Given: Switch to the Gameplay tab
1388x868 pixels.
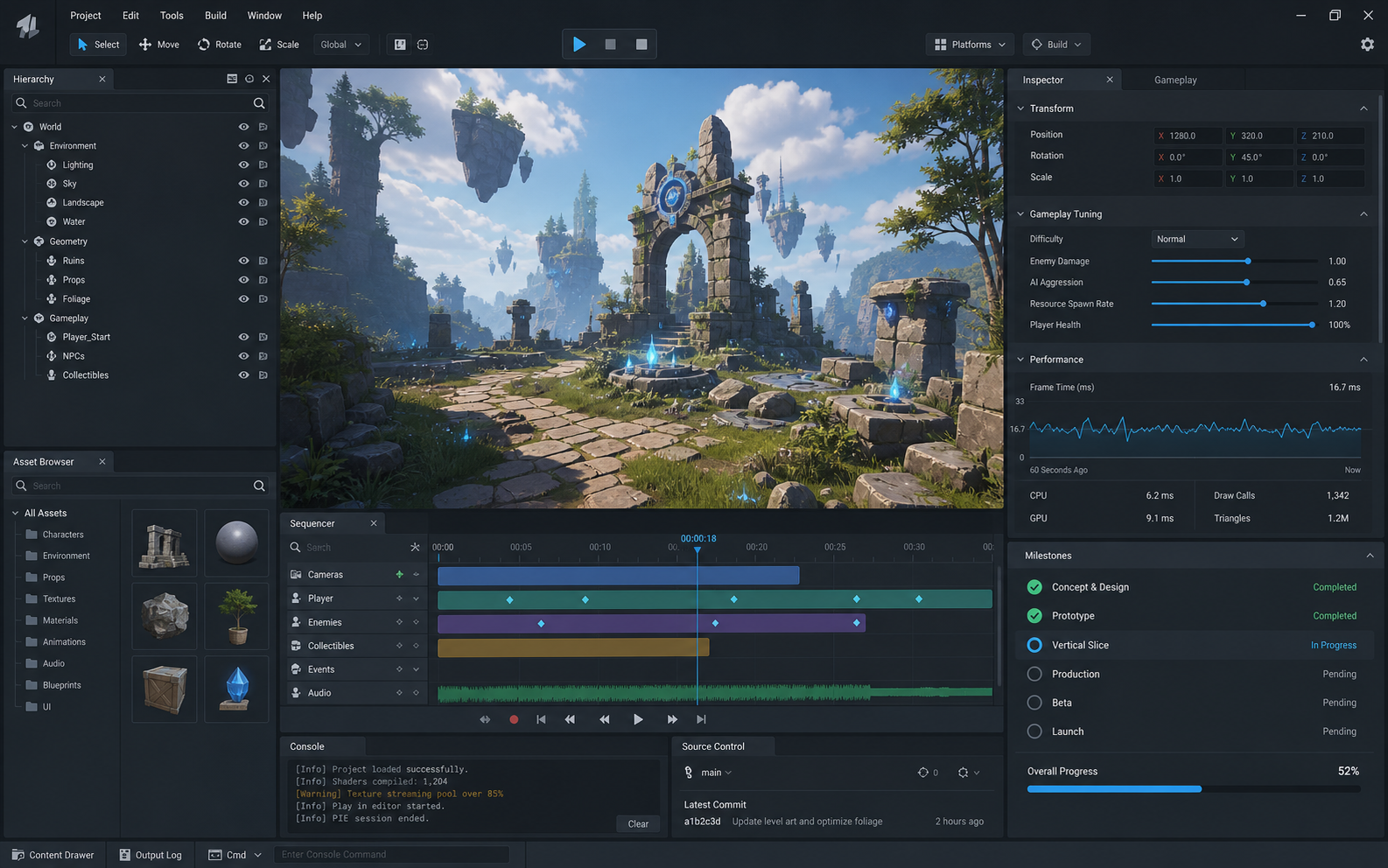Looking at the screenshot, I should pyautogui.click(x=1175, y=80).
